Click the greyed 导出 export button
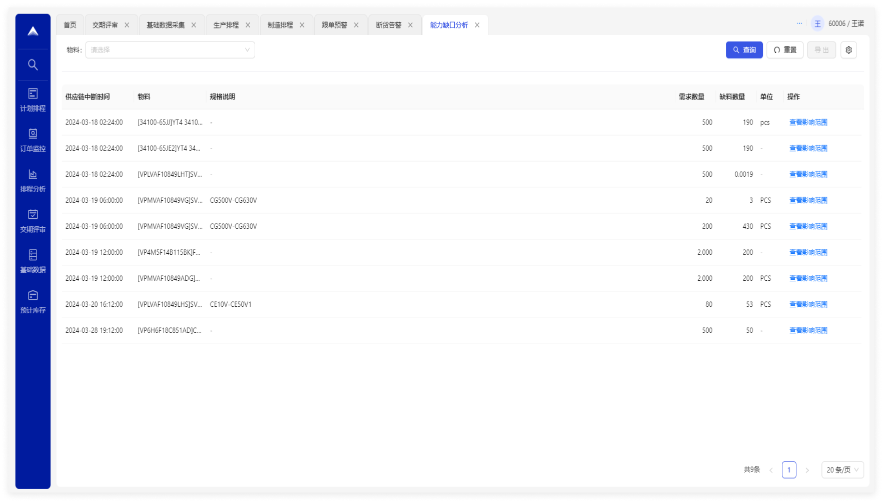Screen dimensions: 883x503 (821, 50)
